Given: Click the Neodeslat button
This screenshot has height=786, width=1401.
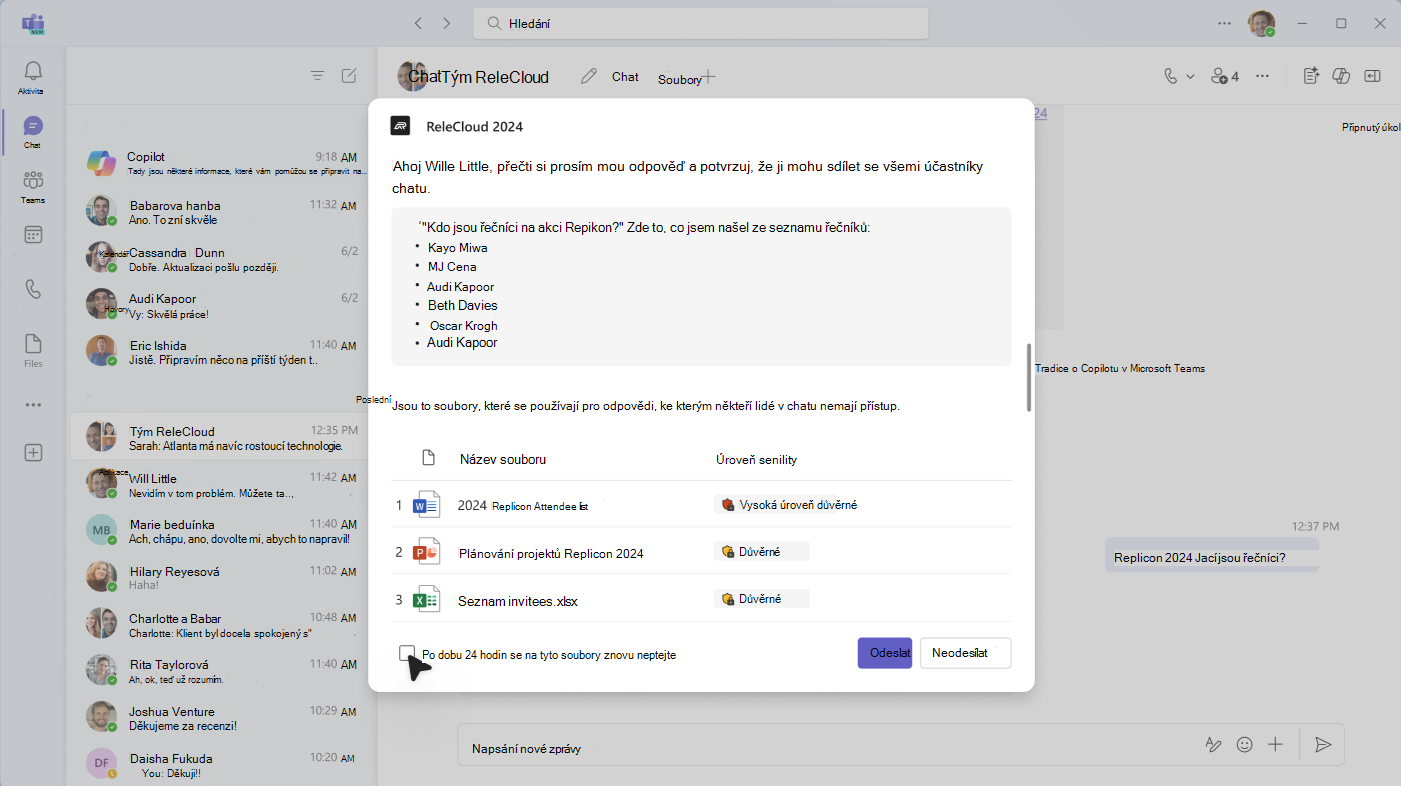Looking at the screenshot, I should pyautogui.click(x=966, y=653).
